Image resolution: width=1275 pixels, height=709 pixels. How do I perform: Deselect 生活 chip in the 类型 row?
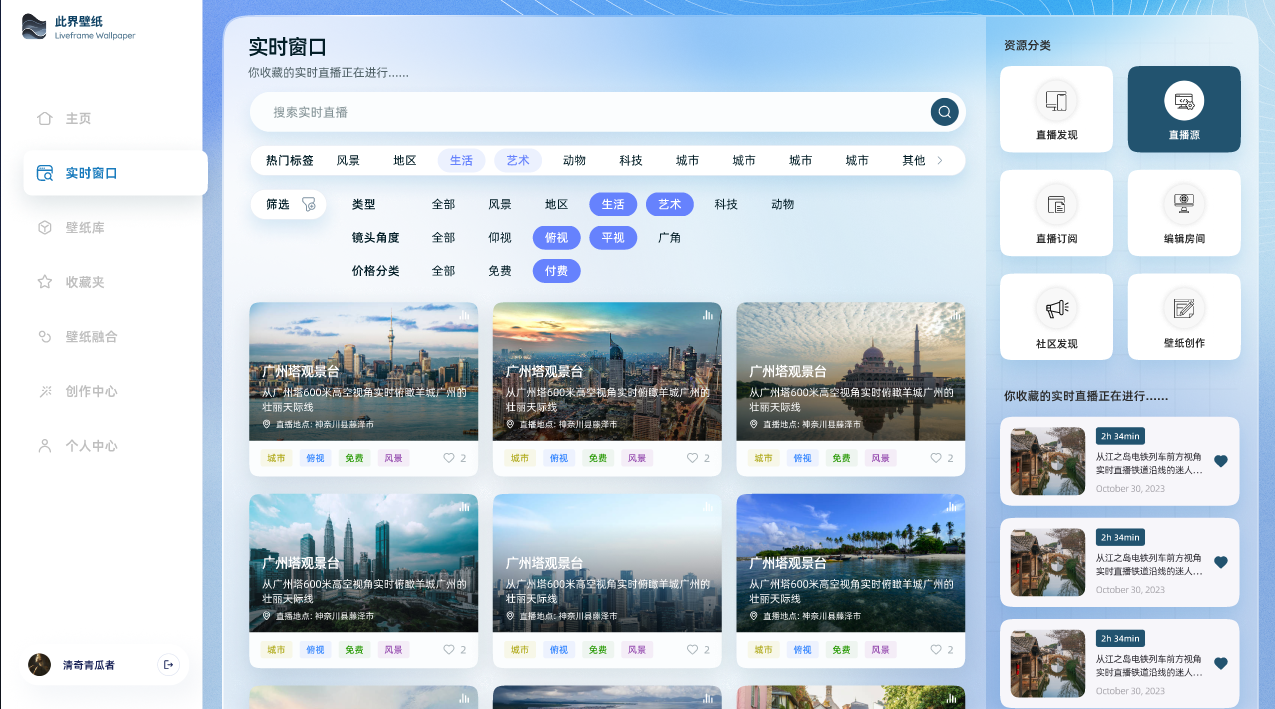(613, 204)
